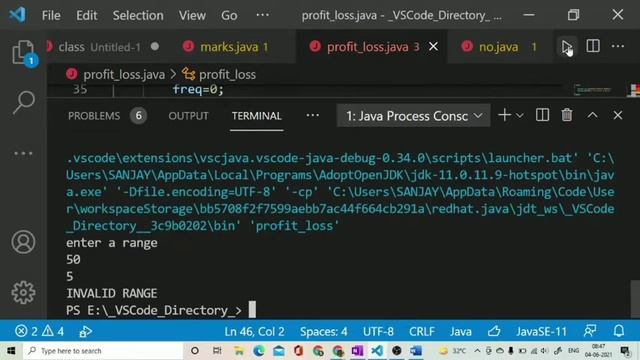Open Word from taskbar
This screenshot has width=640, height=360.
(x=416, y=351)
